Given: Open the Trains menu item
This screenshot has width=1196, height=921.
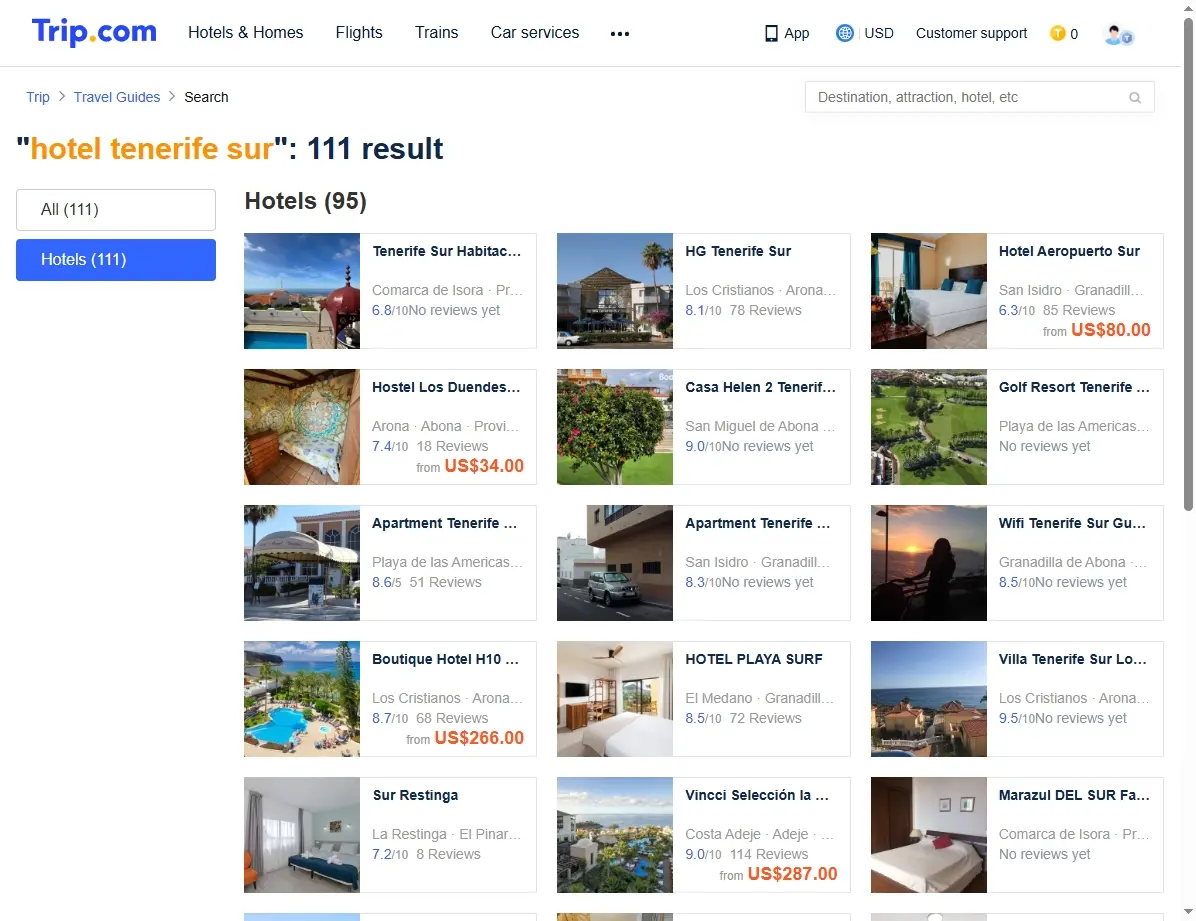Looking at the screenshot, I should tap(436, 33).
